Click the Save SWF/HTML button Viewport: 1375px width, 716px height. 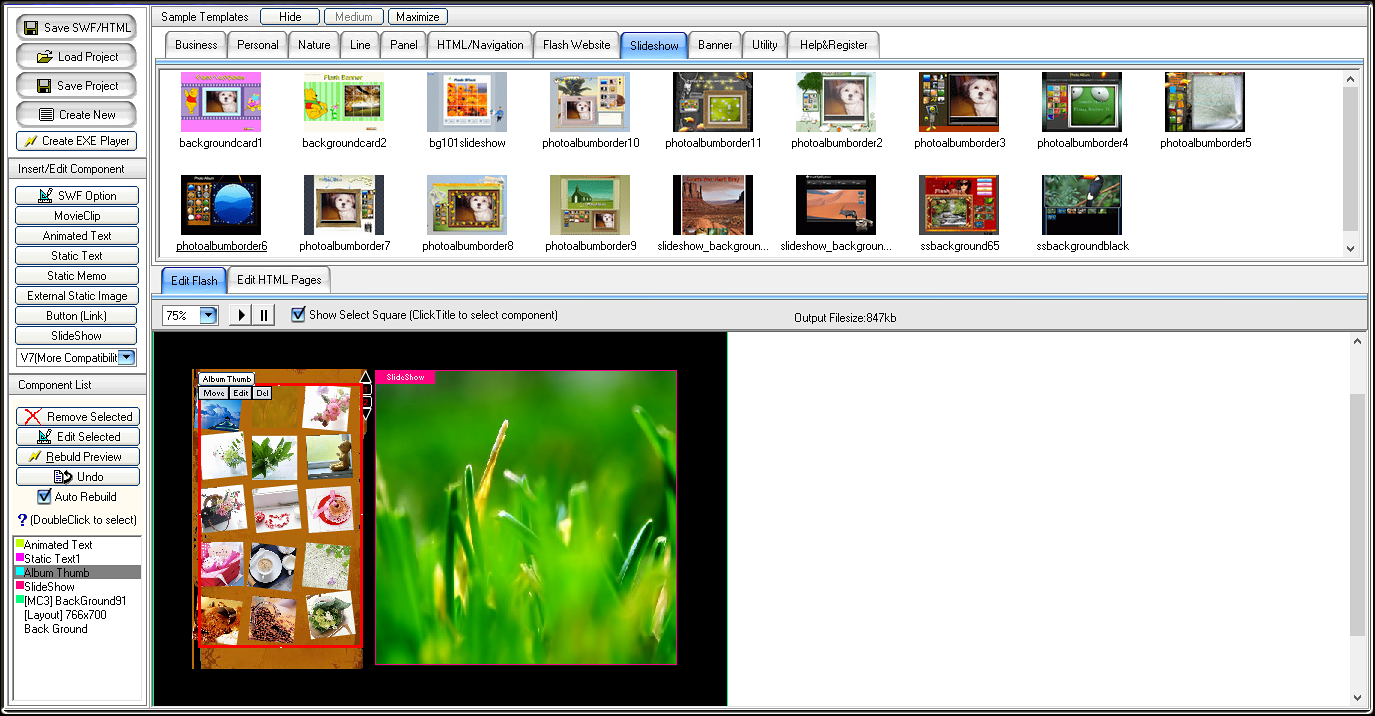[76, 28]
